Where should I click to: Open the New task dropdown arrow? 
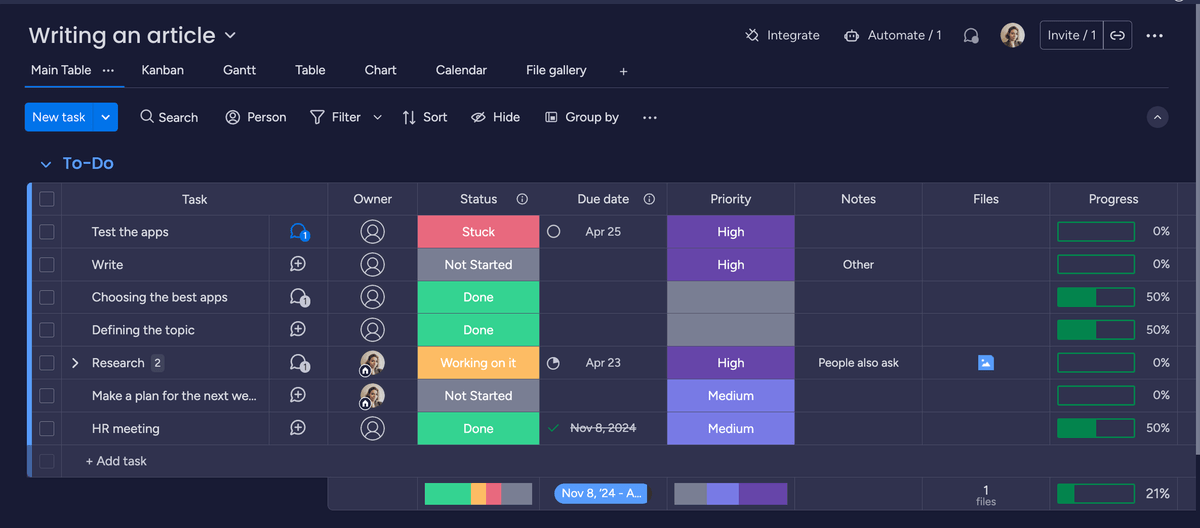pos(105,117)
